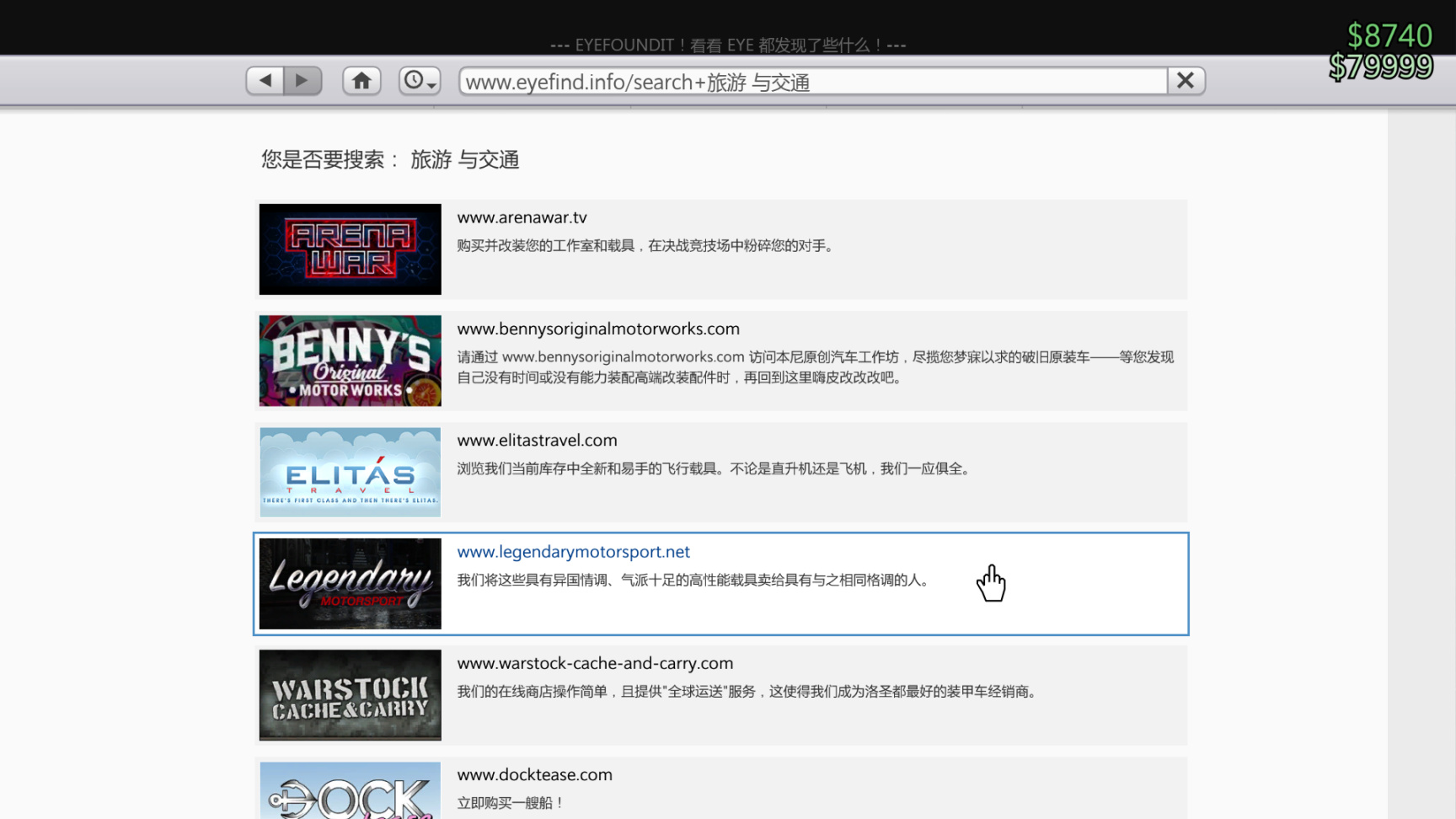Image resolution: width=1456 pixels, height=819 pixels.
Task: Visit www.legendarymotorsport.net link
Action: (573, 552)
